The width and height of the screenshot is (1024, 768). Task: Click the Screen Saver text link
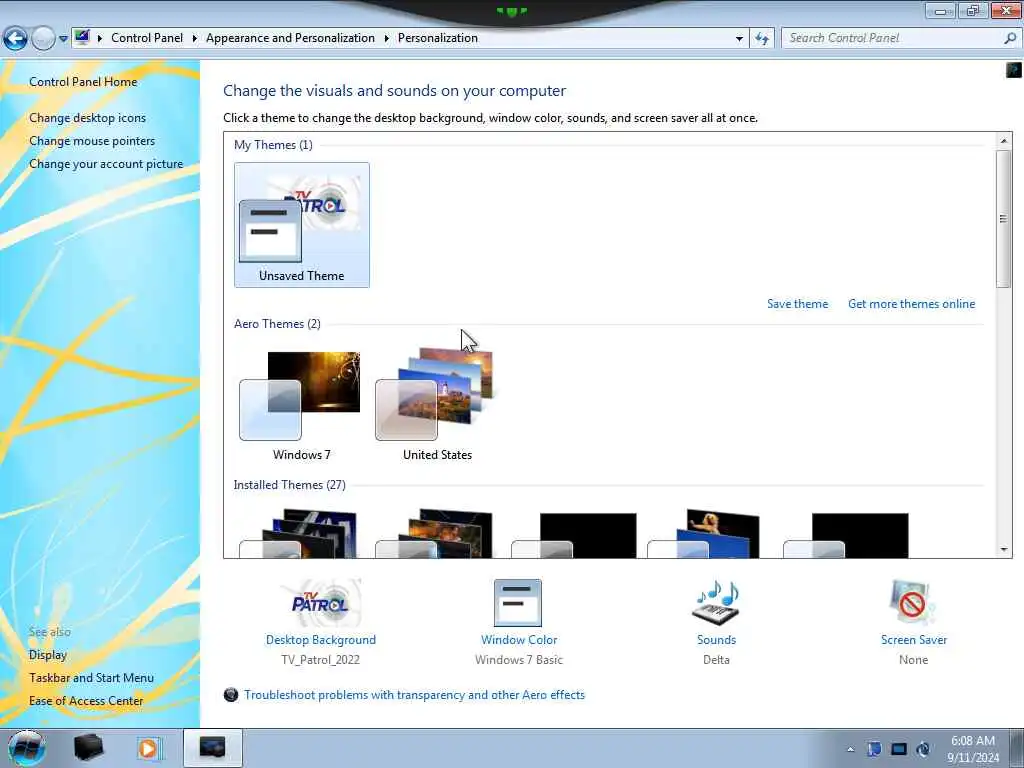click(x=914, y=640)
